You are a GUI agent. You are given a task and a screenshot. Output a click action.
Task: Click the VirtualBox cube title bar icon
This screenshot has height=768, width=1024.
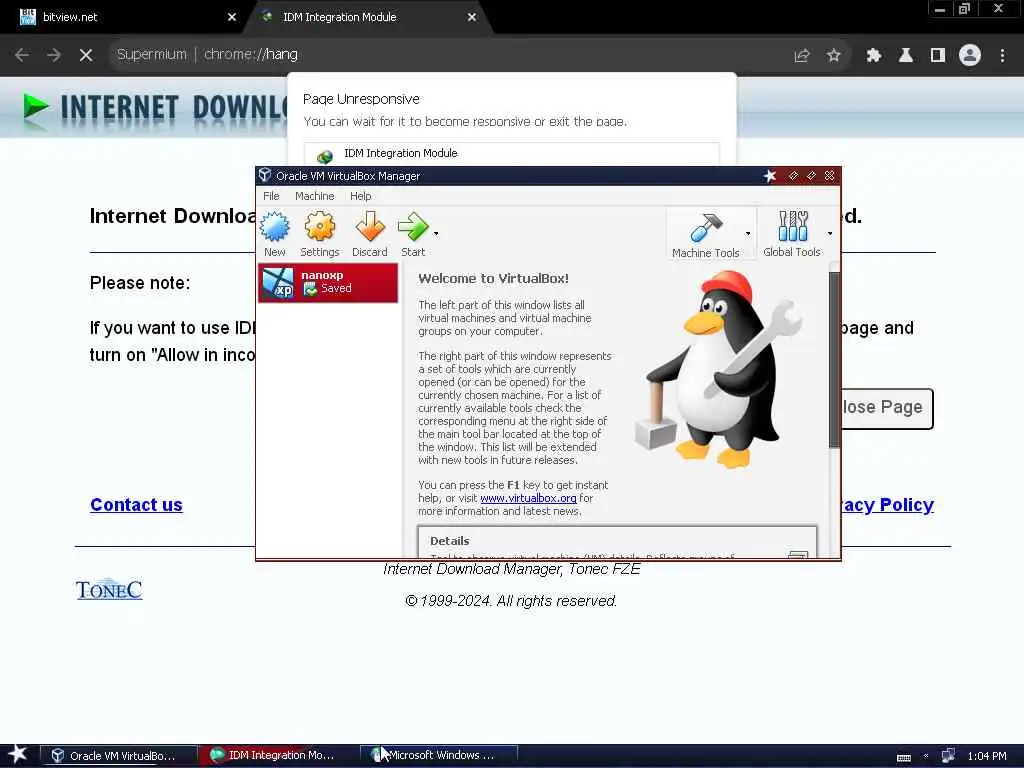tap(264, 175)
